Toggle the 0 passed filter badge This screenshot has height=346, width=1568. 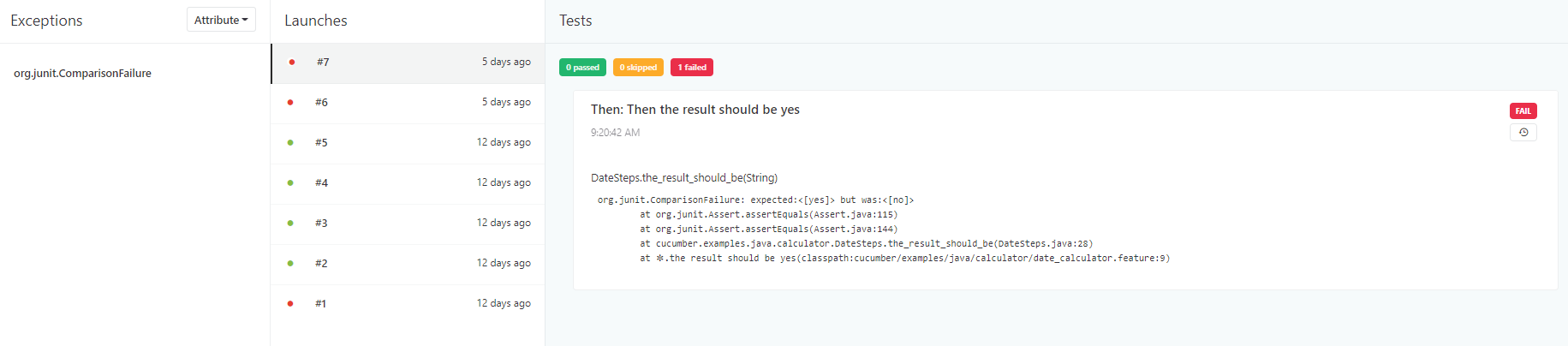coord(582,67)
